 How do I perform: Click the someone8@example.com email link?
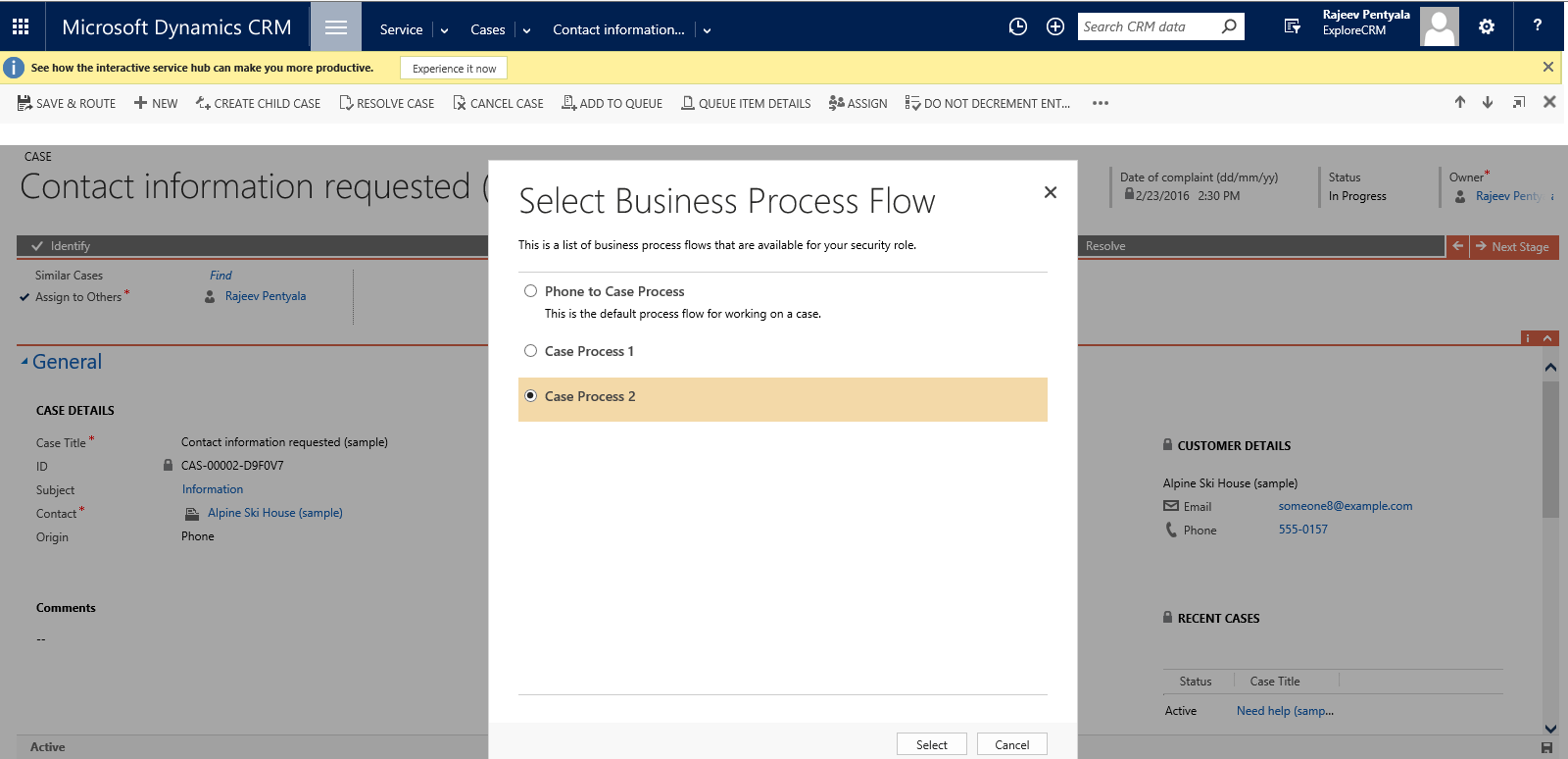point(1346,506)
